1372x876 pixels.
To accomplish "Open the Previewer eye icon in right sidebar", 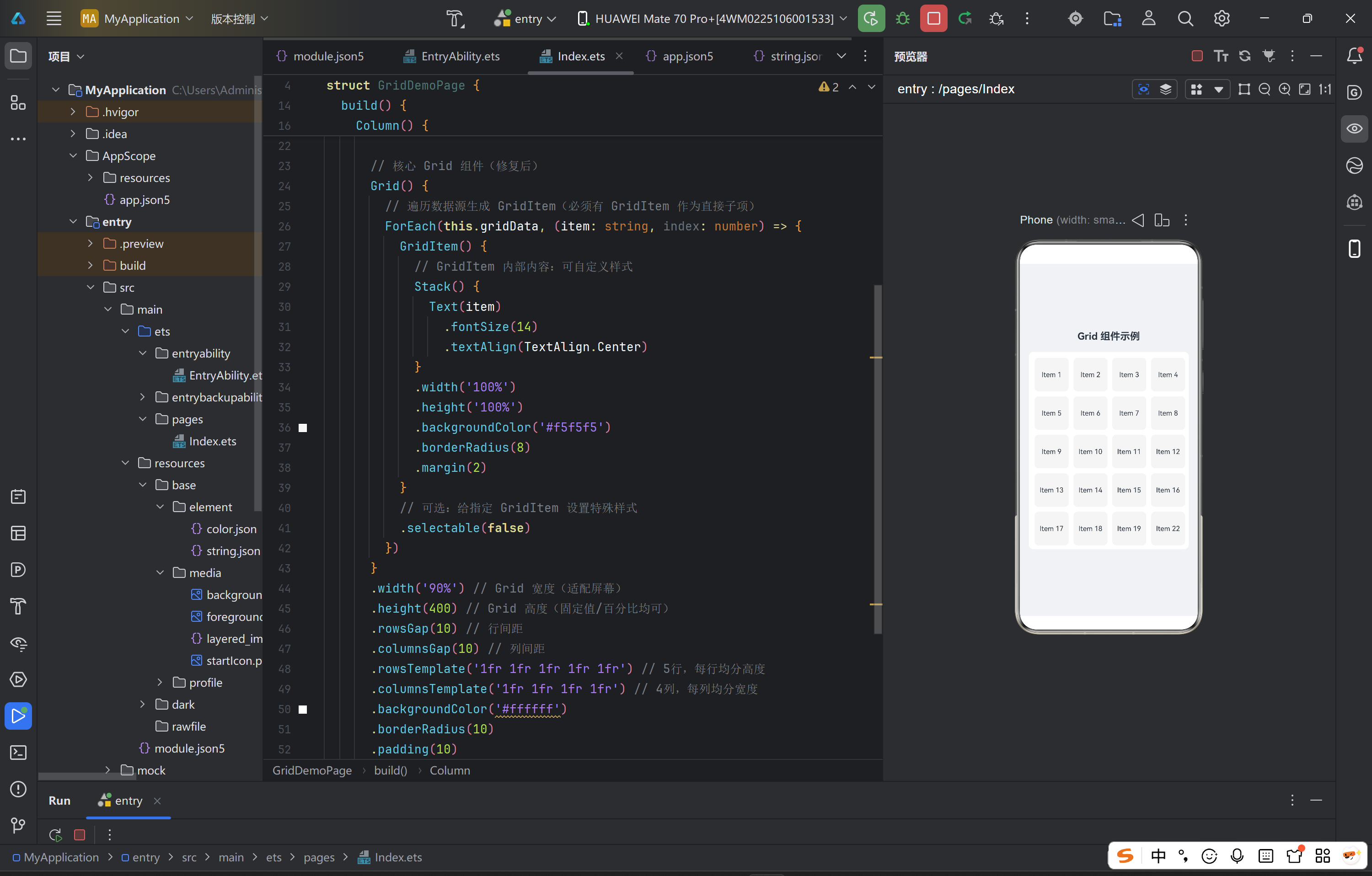I will pos(1354,129).
